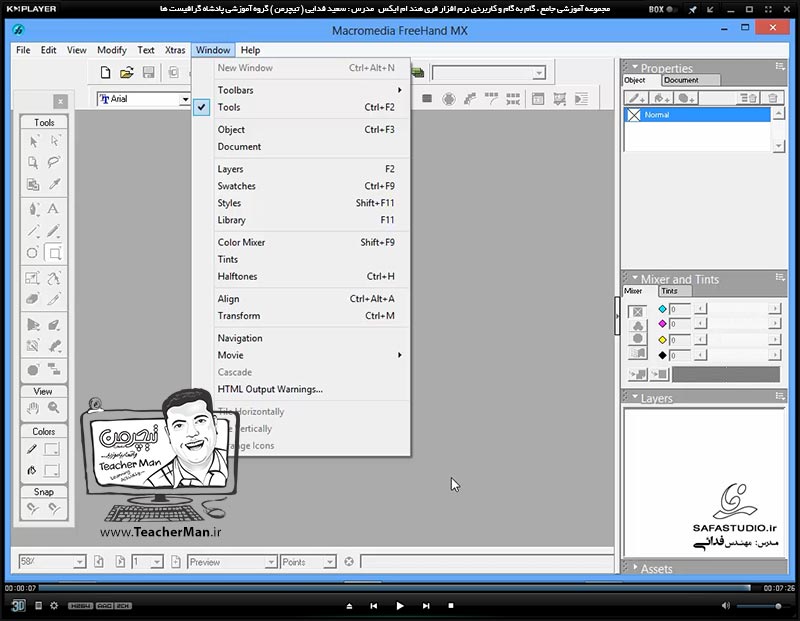Select the Subselect tool

point(55,141)
